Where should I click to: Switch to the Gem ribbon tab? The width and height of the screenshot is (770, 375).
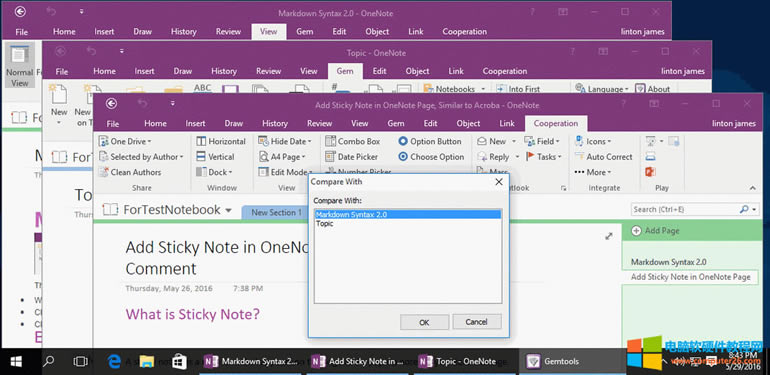pos(395,123)
